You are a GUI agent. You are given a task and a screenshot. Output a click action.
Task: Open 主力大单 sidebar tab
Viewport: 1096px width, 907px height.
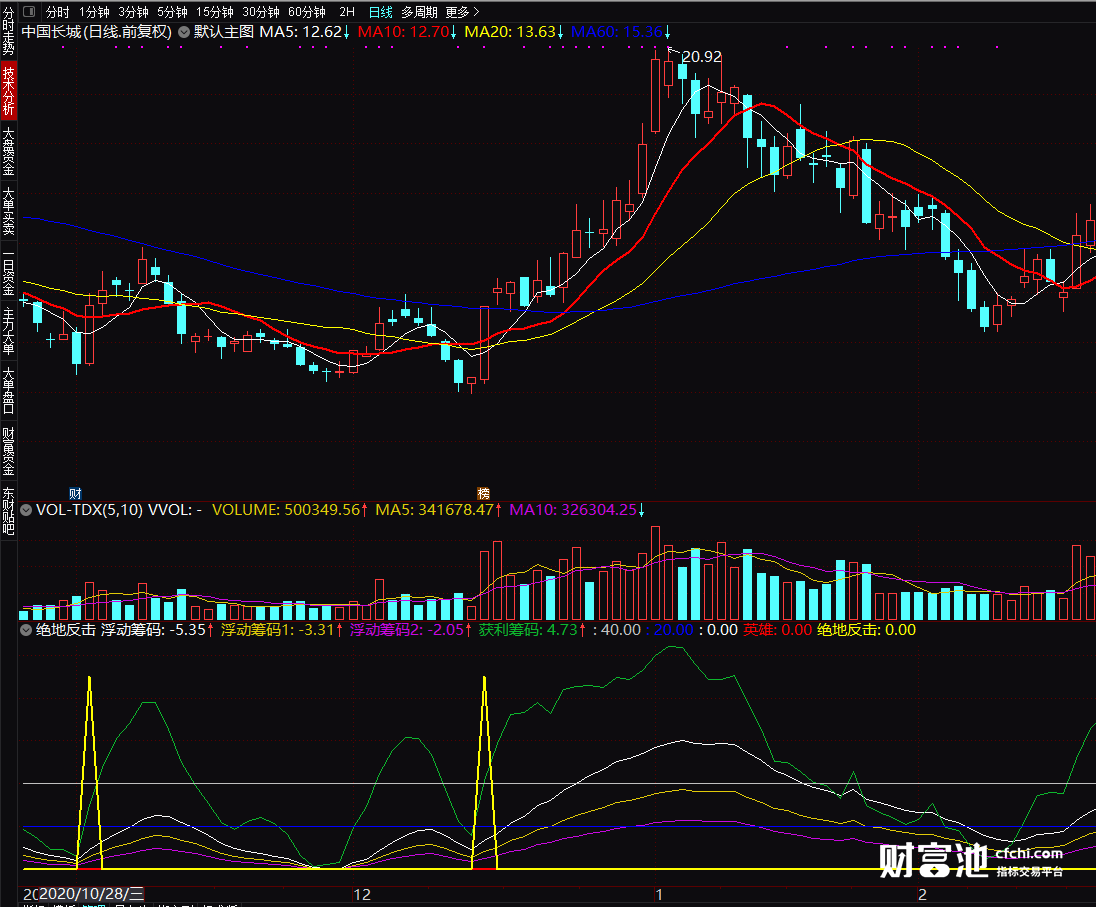(x=8, y=332)
